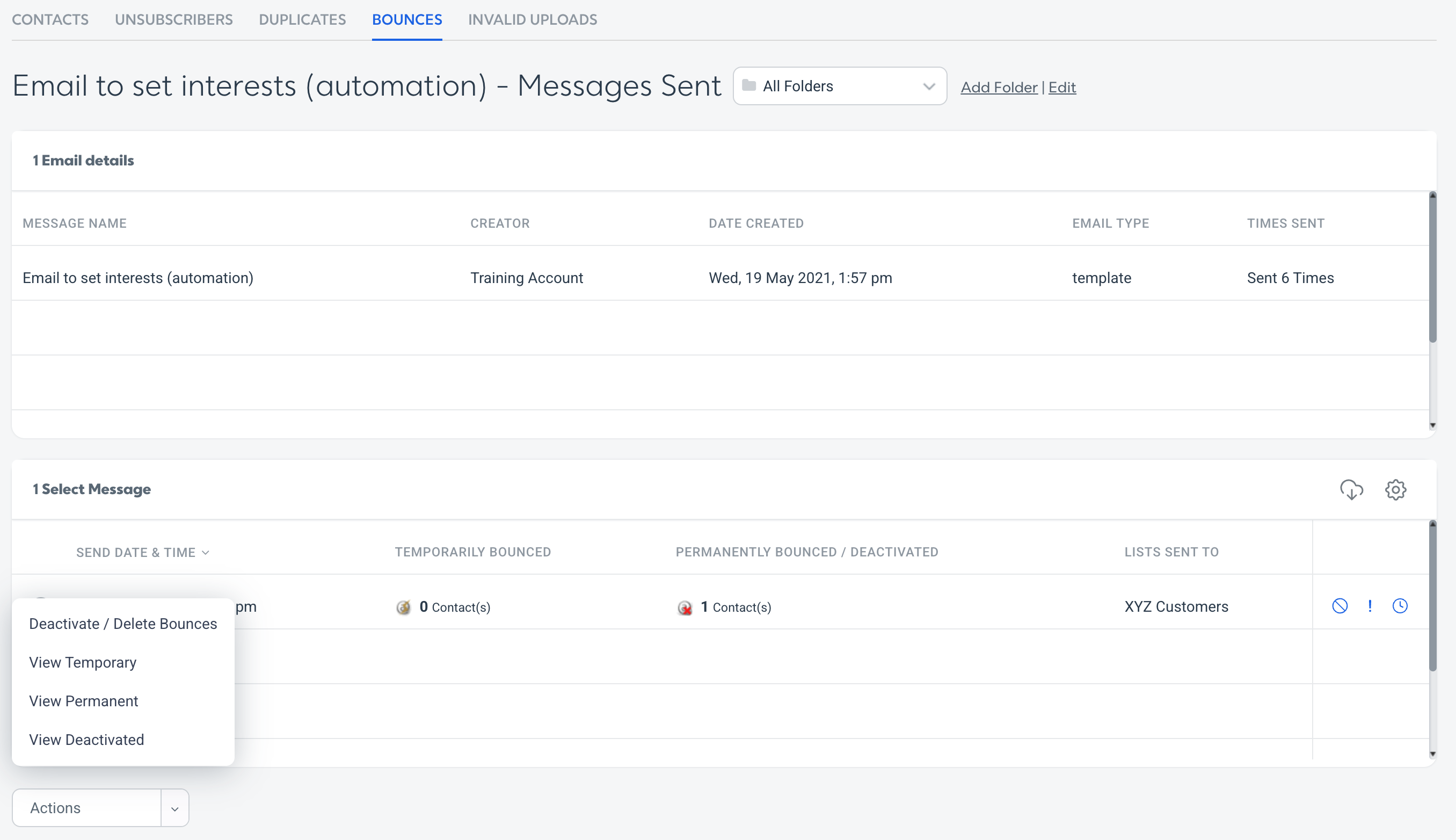1456x840 pixels.
Task: Click the message name 'Email to set interests (automation)'
Action: pos(138,278)
